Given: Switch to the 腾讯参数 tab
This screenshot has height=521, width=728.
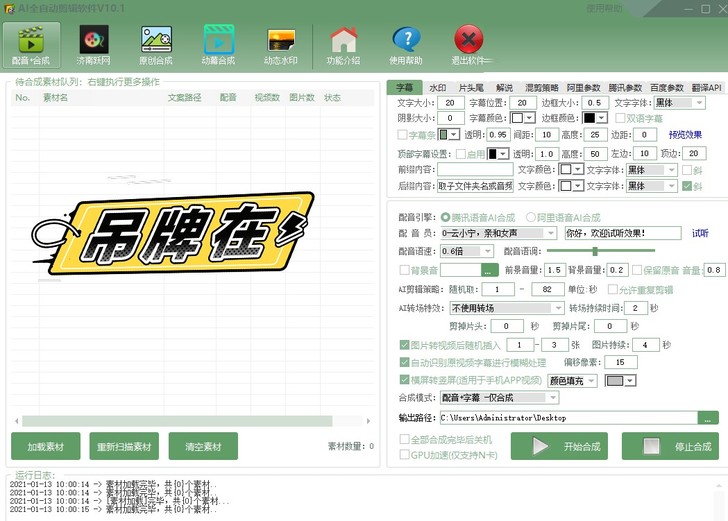Looking at the screenshot, I should pos(625,88).
